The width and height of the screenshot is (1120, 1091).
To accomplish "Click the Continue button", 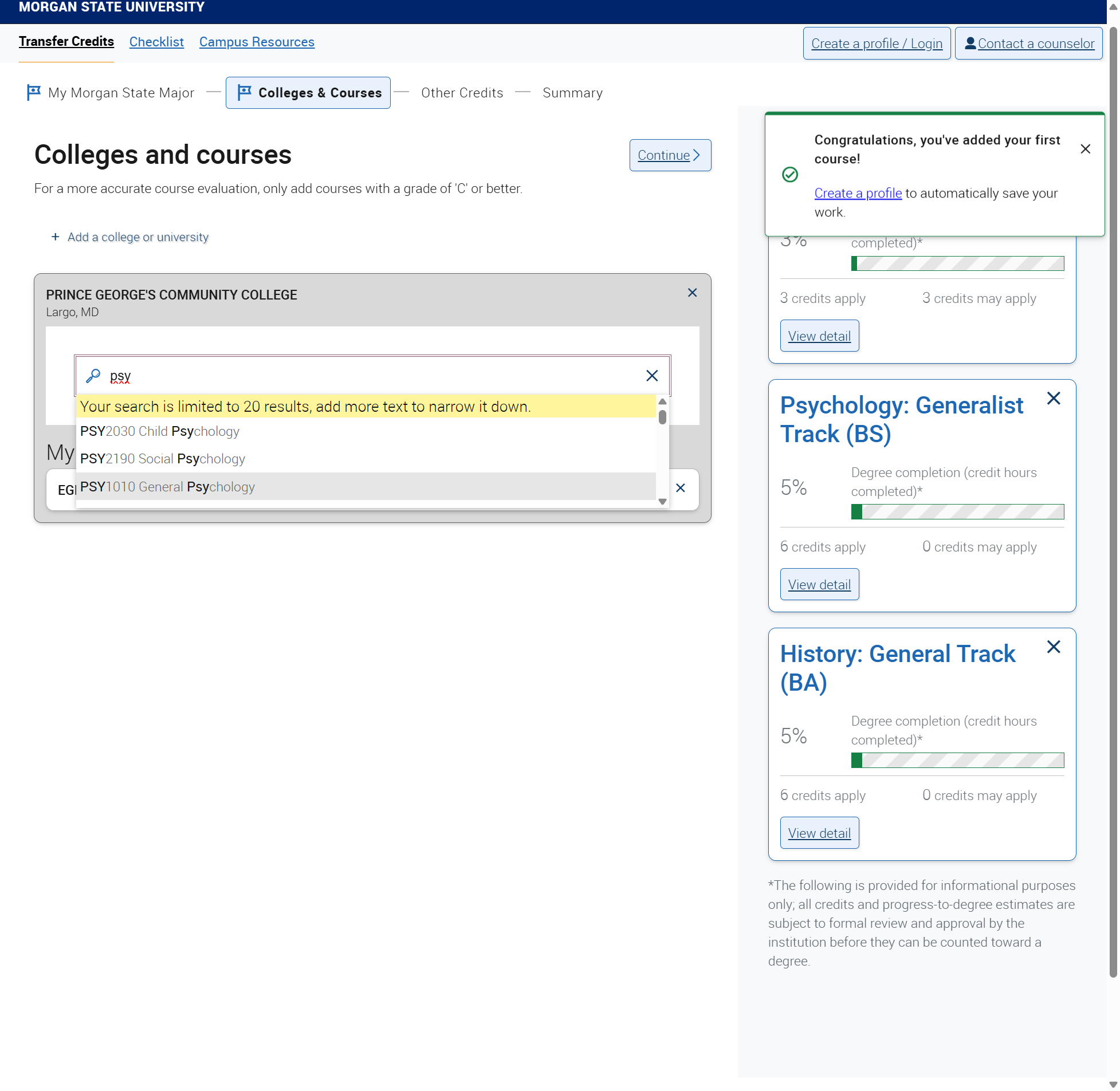I will [x=670, y=155].
